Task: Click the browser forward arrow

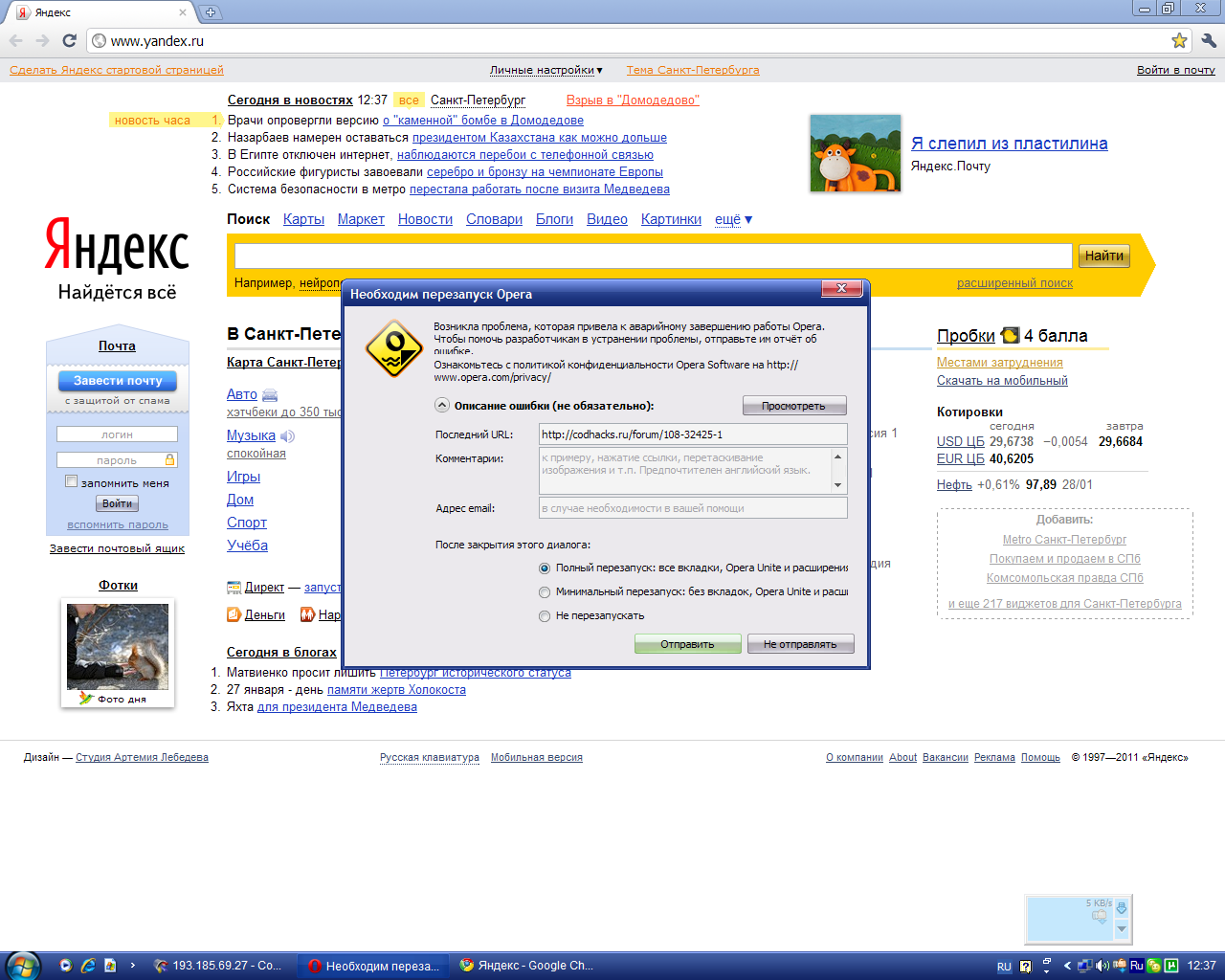Action: [x=42, y=40]
